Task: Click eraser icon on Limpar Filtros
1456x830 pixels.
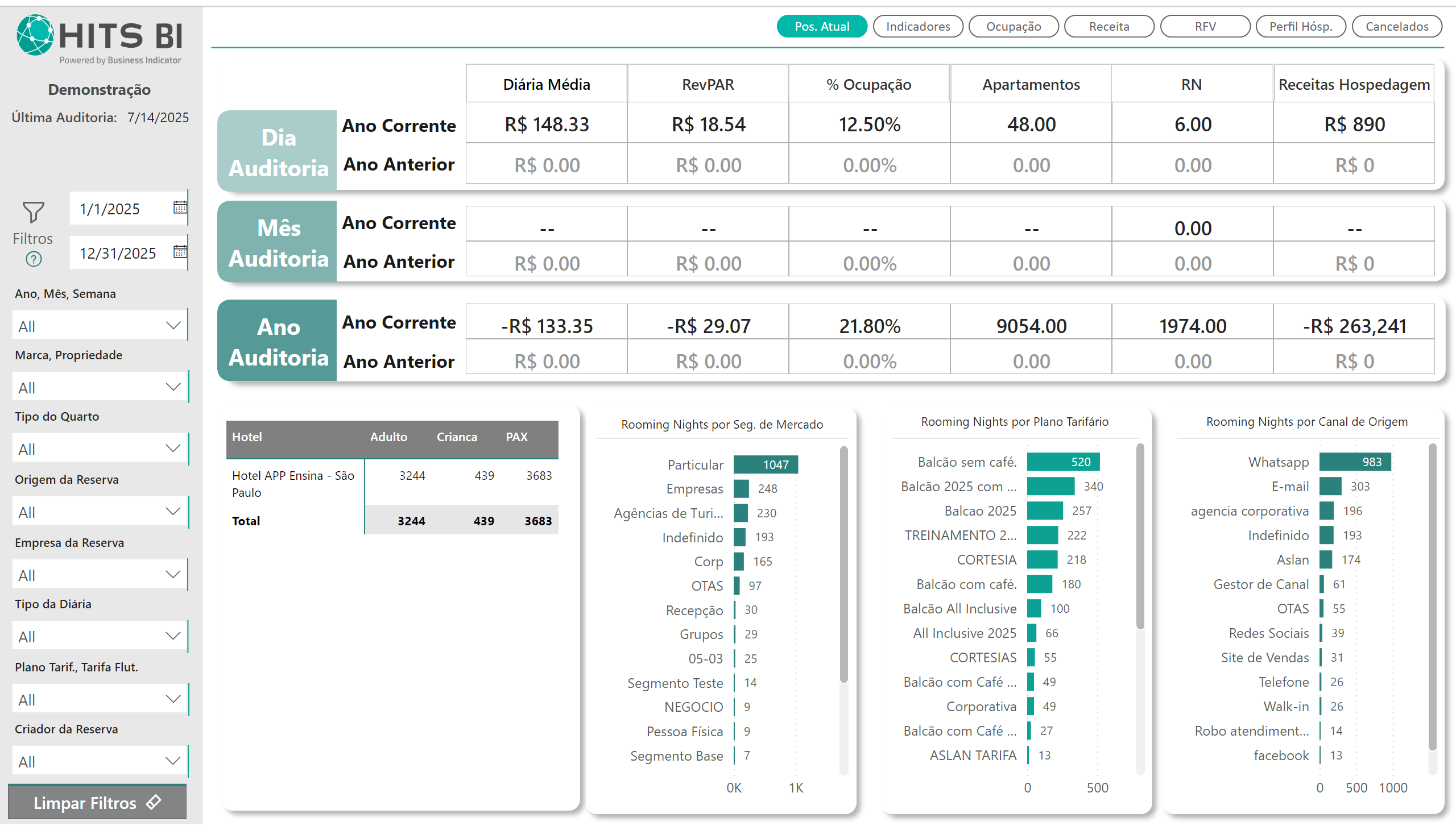Action: tap(154, 802)
